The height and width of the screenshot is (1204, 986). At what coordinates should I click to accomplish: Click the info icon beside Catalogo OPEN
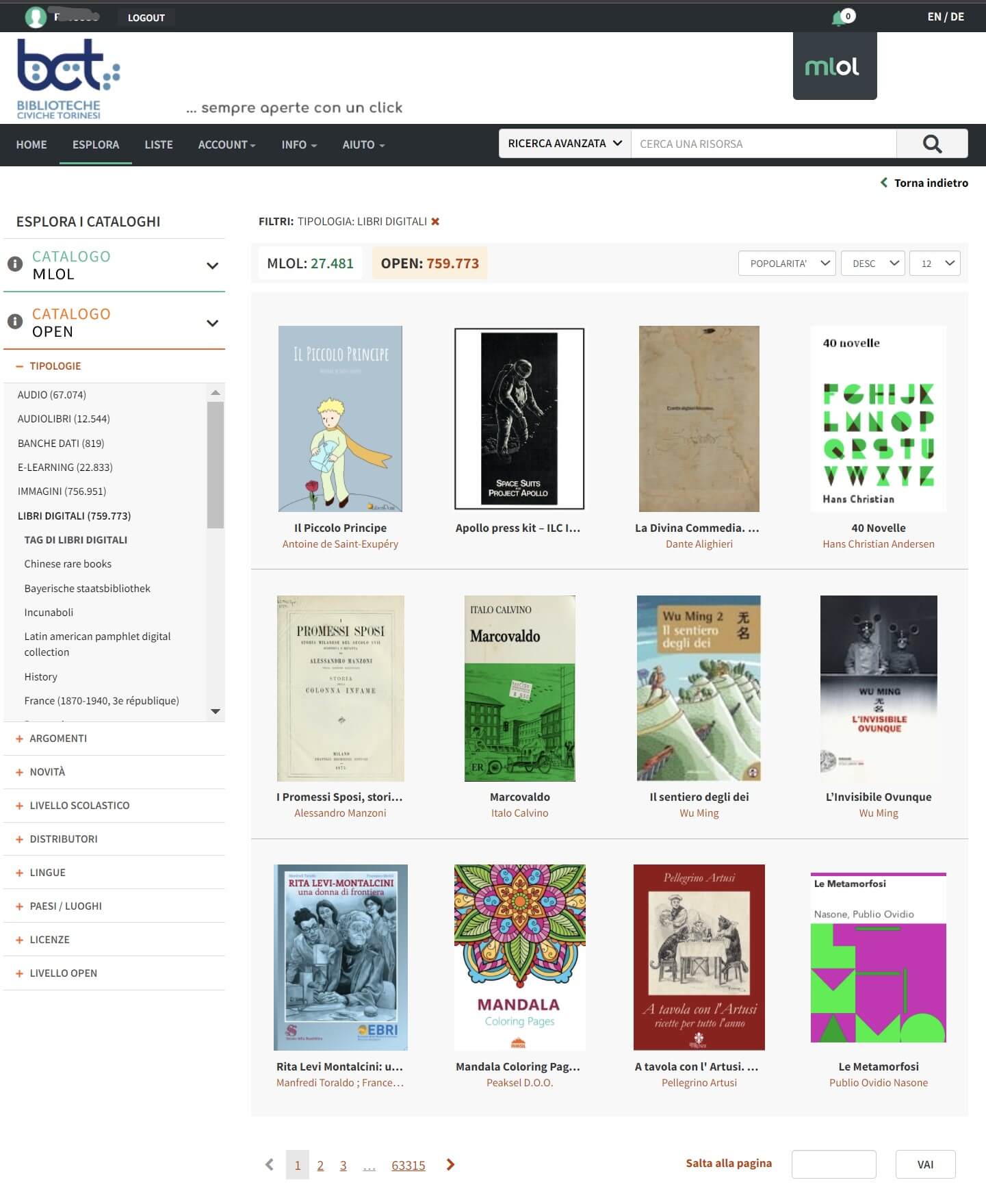pos(15,322)
